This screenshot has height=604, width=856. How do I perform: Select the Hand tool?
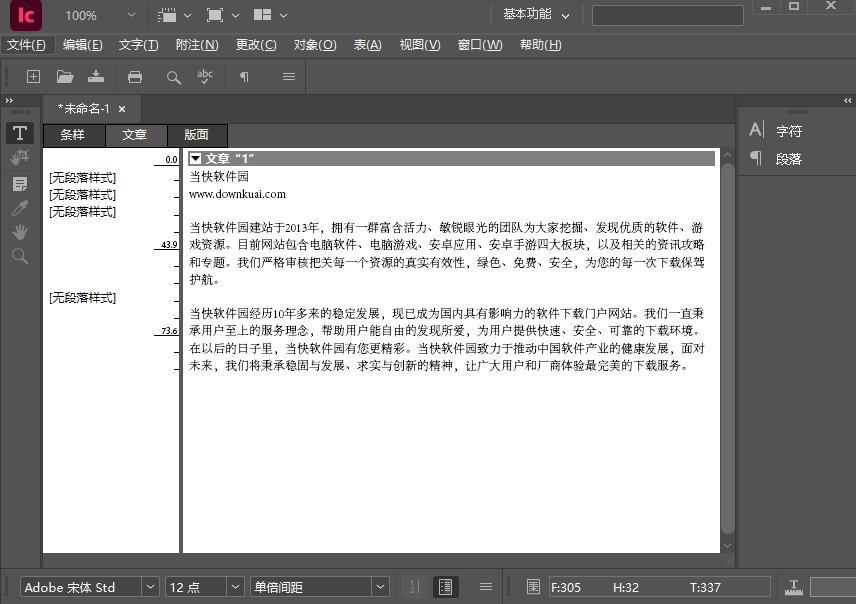point(19,232)
